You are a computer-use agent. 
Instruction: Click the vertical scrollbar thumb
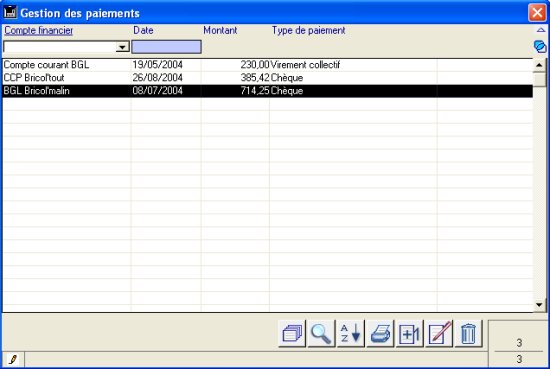pyautogui.click(x=539, y=79)
